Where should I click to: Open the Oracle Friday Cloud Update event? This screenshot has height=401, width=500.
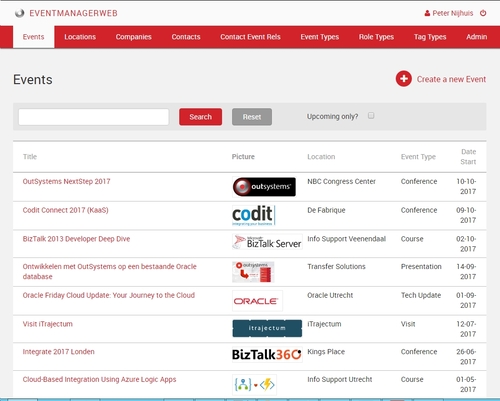[109, 295]
